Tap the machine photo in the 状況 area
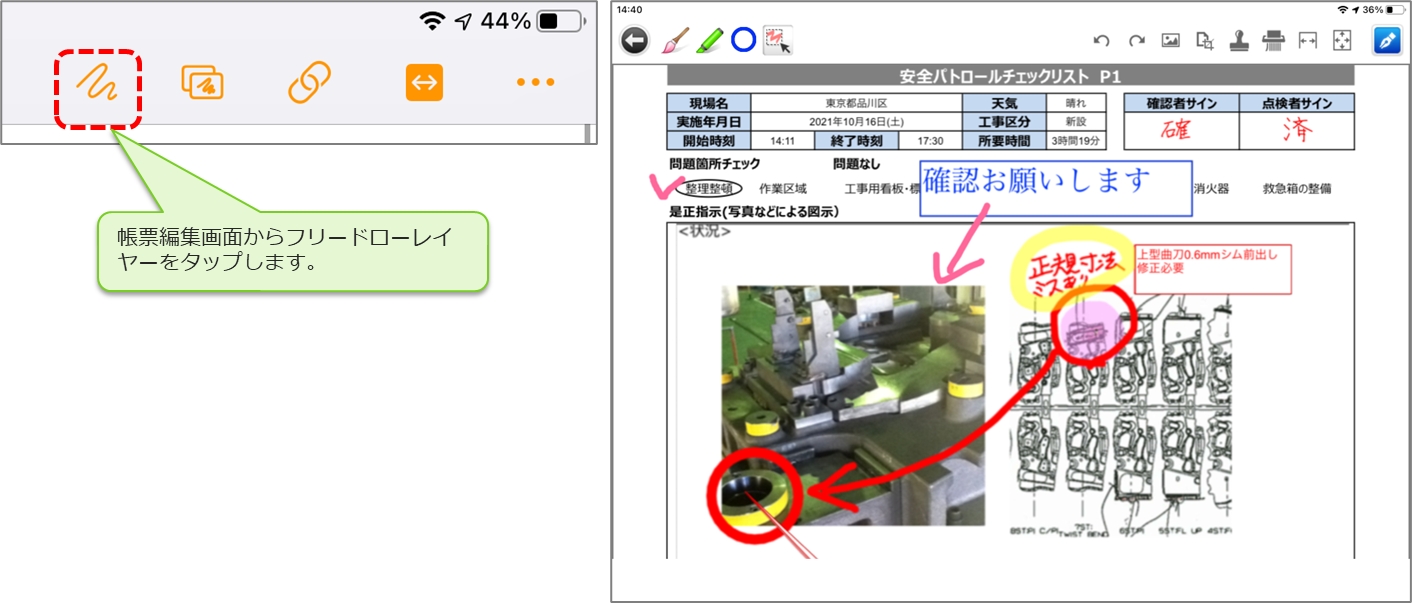 tap(853, 405)
